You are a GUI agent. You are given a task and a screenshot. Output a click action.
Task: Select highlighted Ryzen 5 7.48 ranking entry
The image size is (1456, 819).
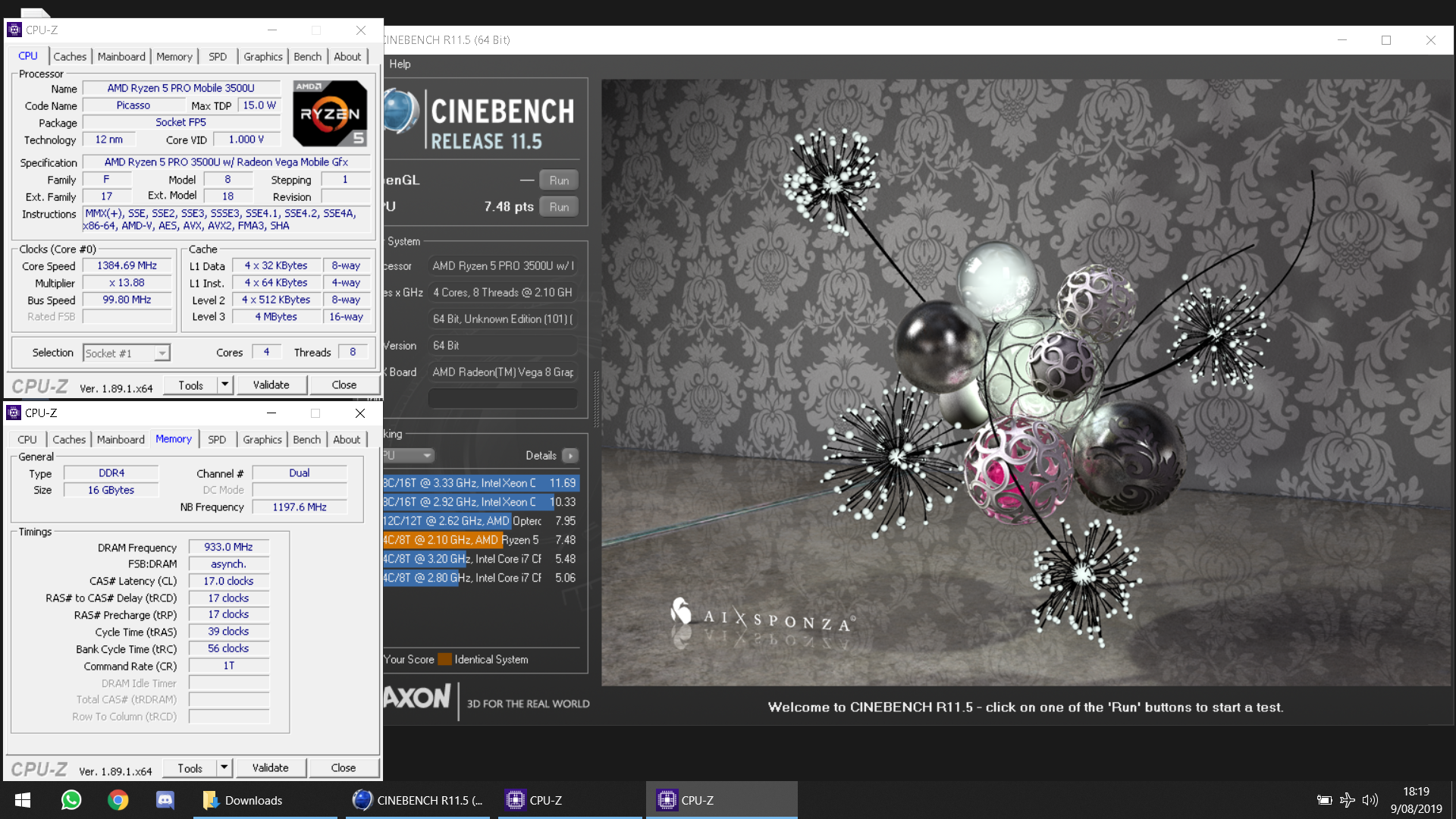click(x=481, y=540)
